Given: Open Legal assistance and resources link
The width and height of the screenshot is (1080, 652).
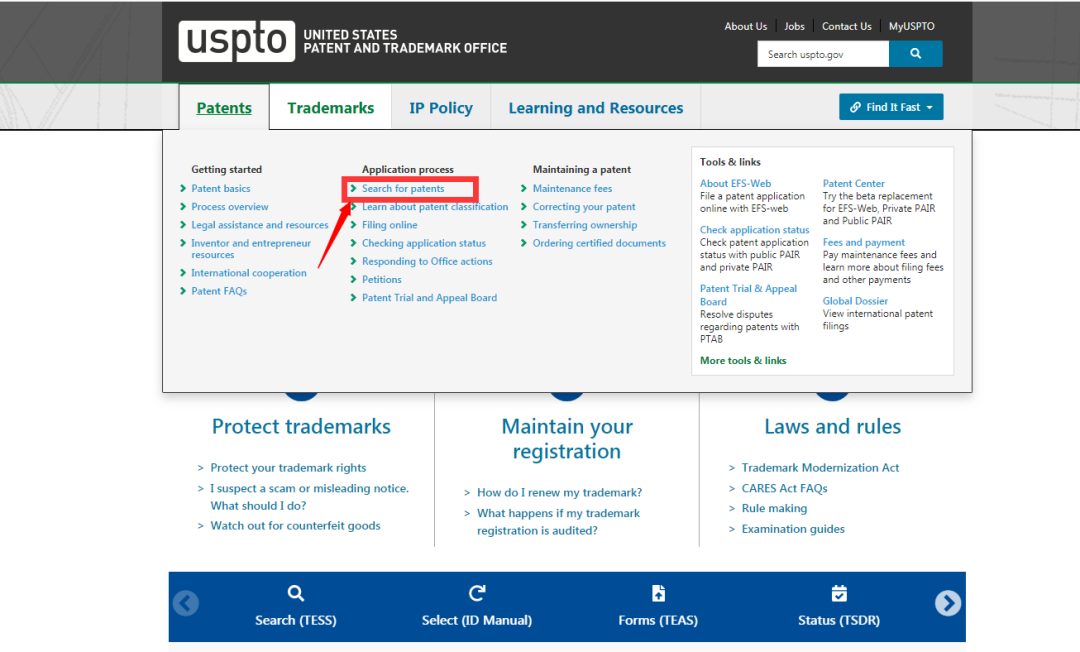Looking at the screenshot, I should pos(260,224).
